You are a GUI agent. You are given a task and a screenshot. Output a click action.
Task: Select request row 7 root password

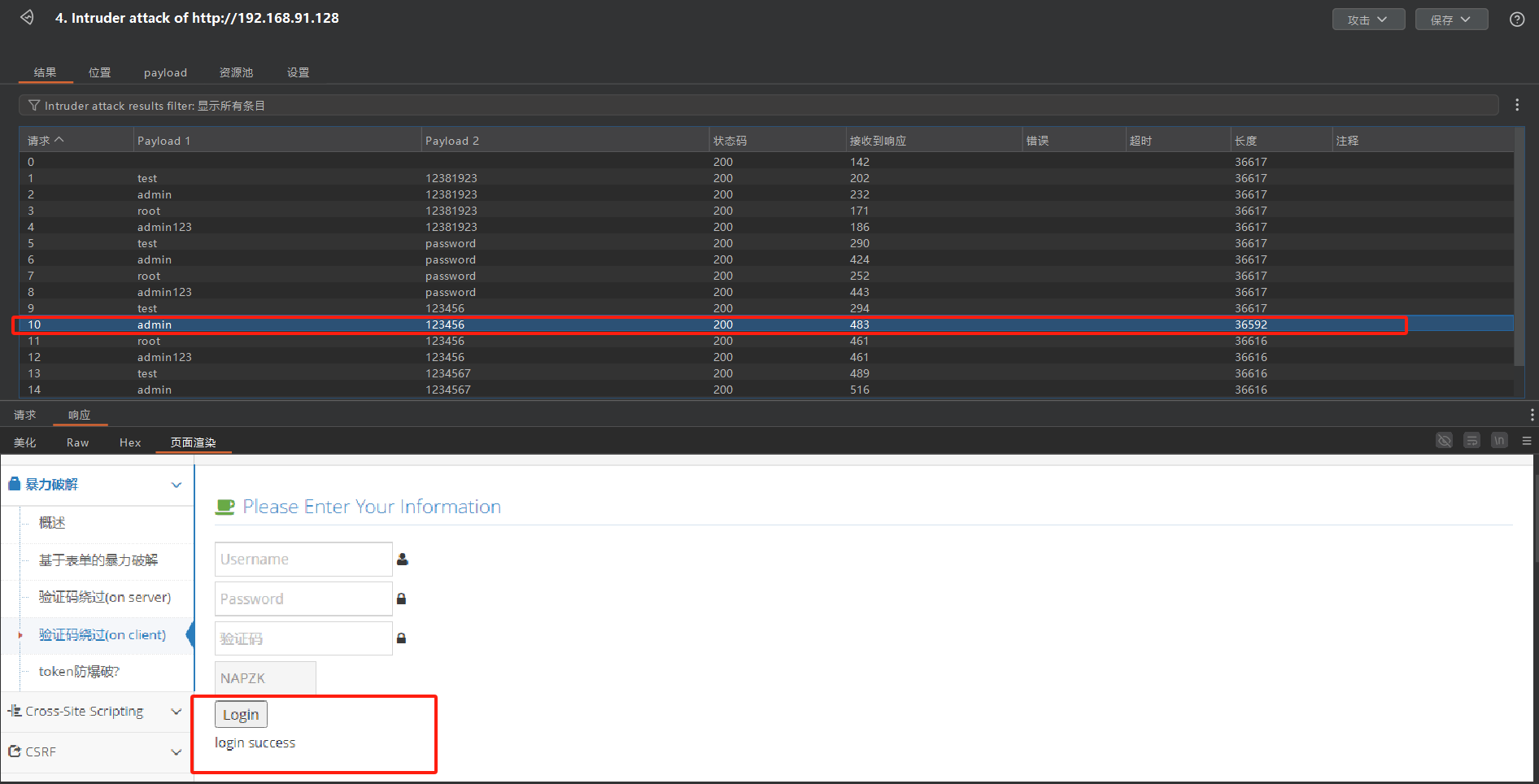(x=766, y=276)
